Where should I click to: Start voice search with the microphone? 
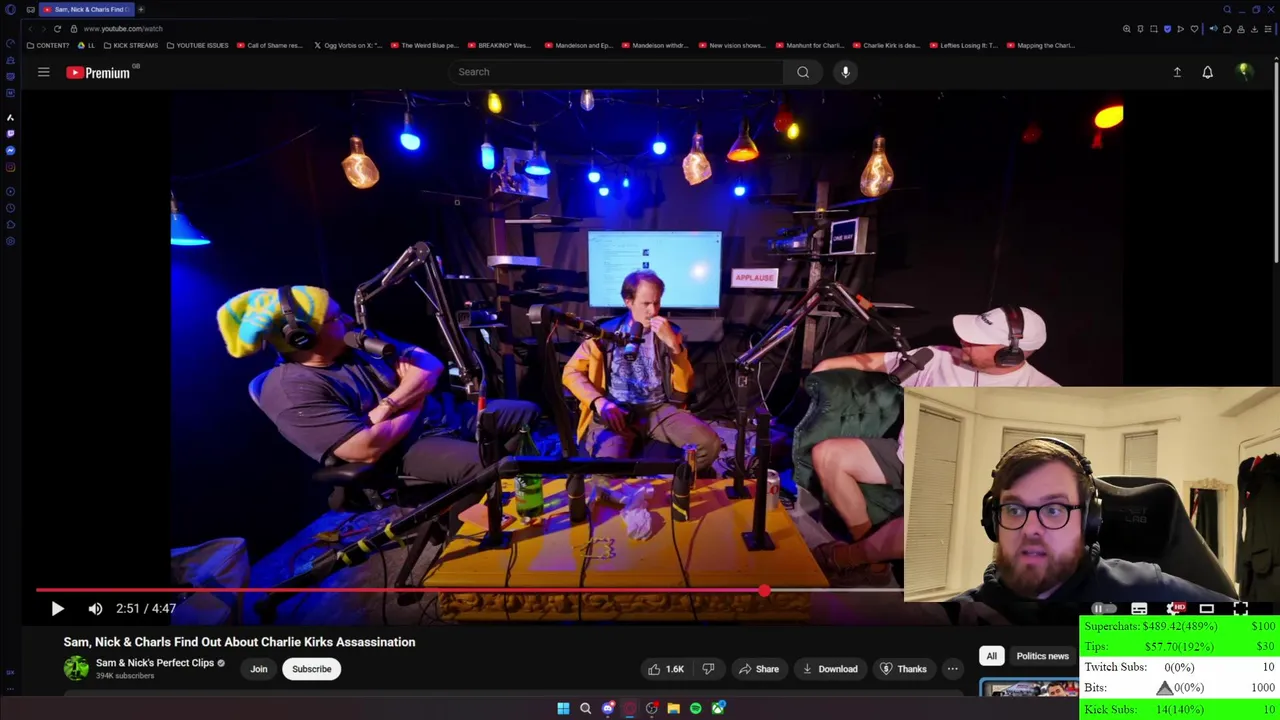(x=845, y=72)
